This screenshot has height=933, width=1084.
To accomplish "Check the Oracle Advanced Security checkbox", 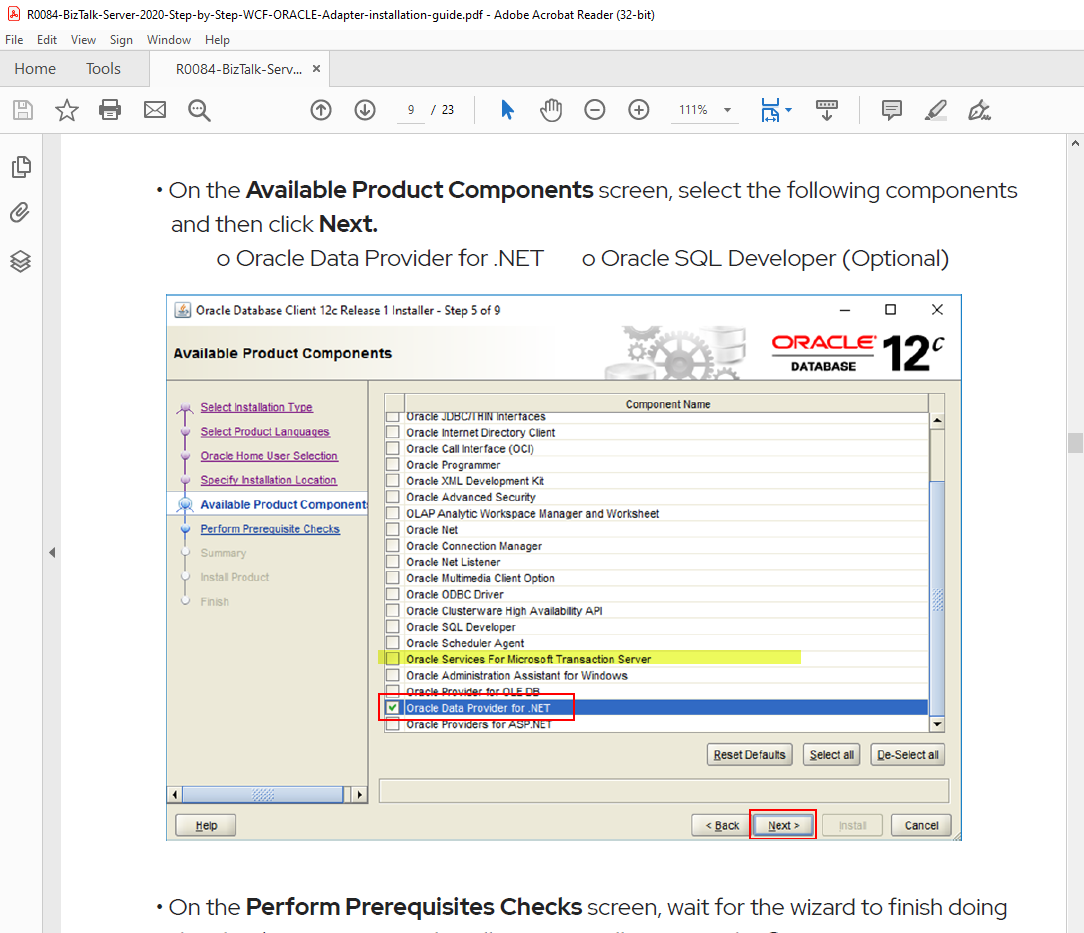I will coord(393,497).
